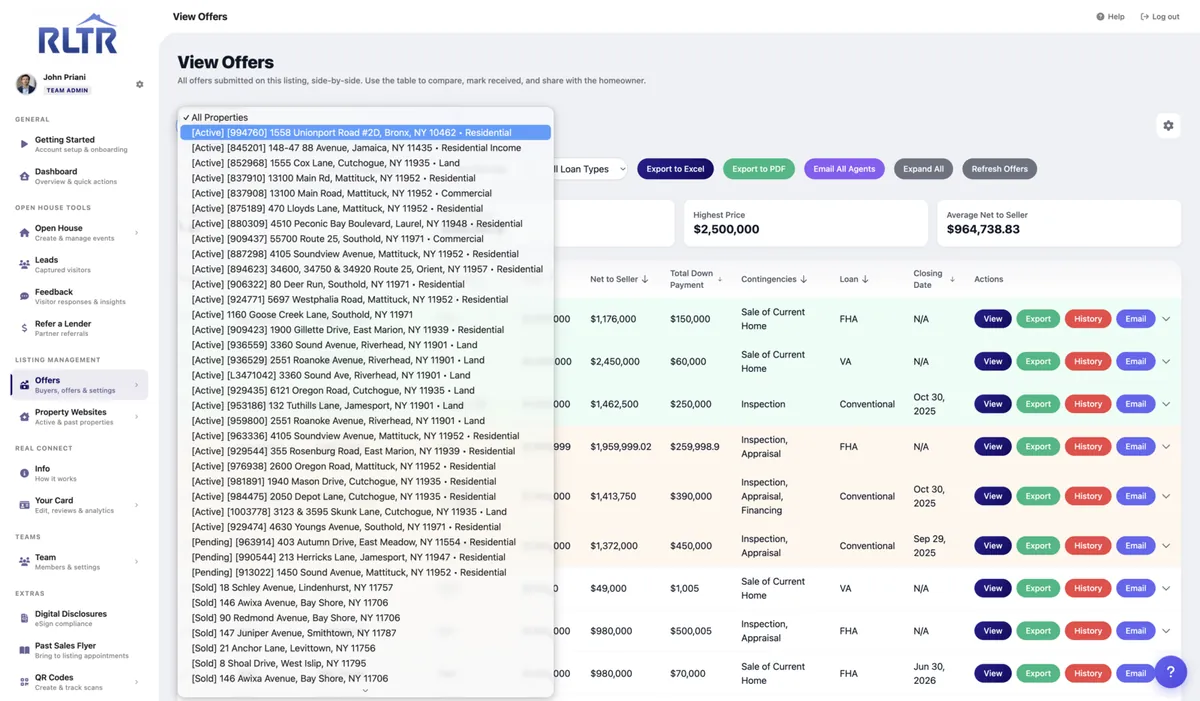Open the Loan Types dropdown
1200x701 pixels.
(590, 169)
